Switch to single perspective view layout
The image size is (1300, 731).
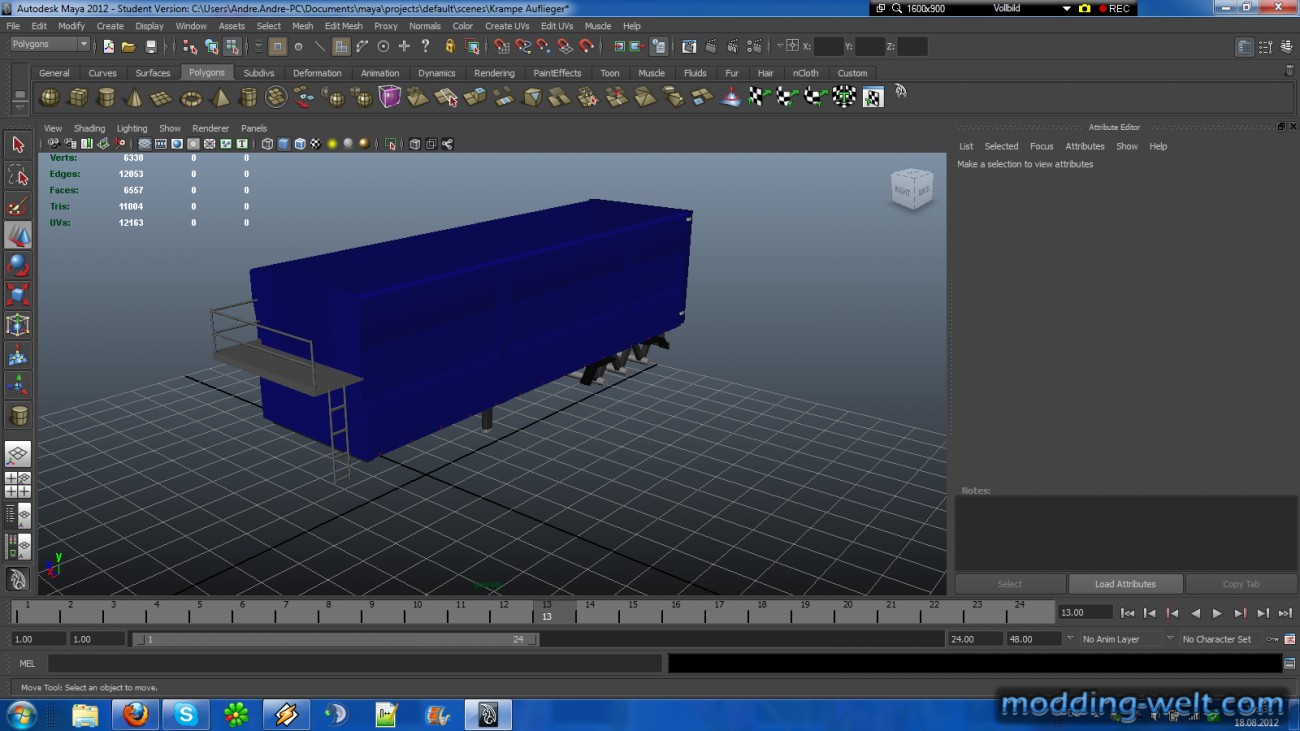click(18, 455)
